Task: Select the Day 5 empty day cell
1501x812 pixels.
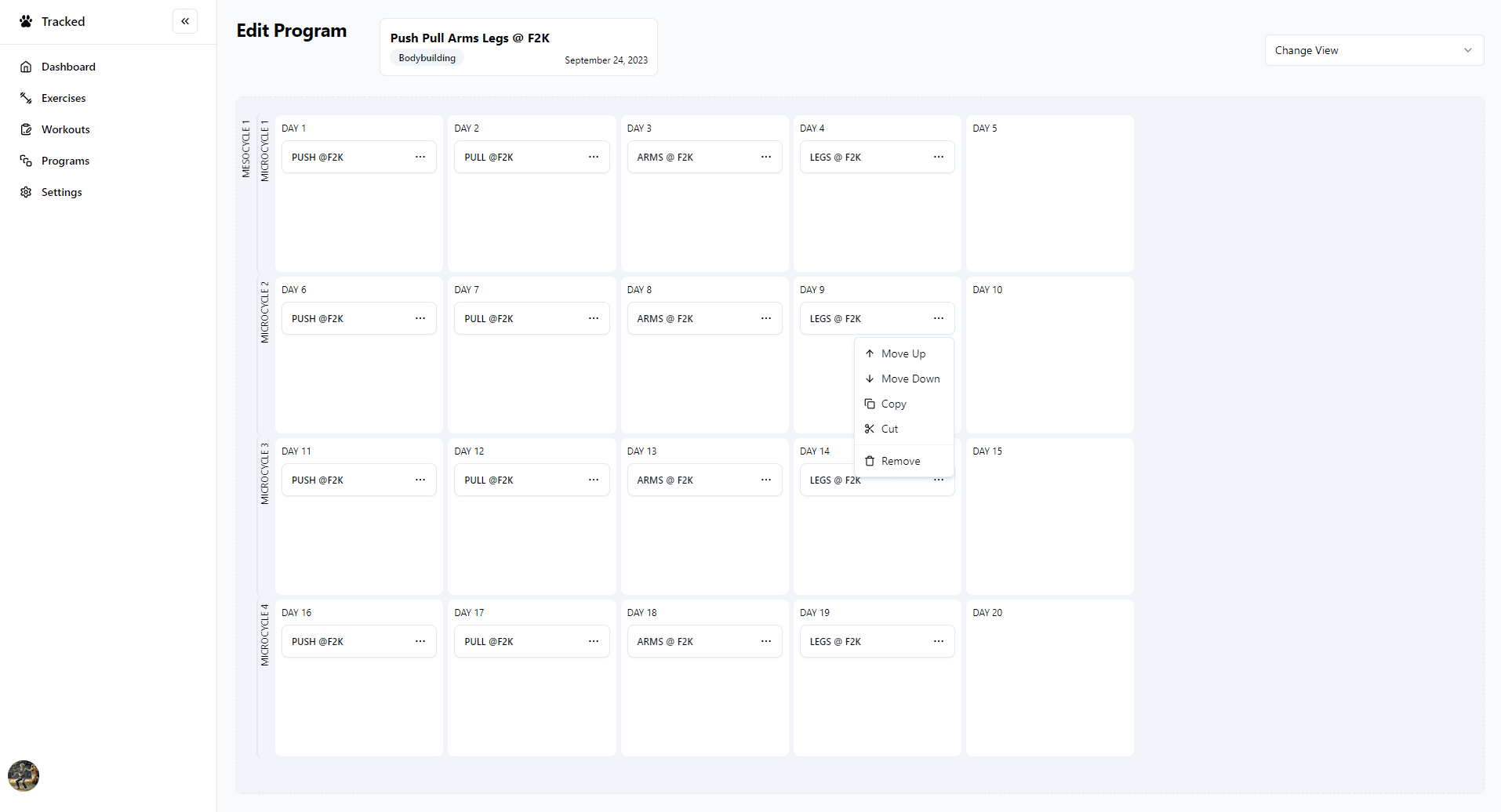Action: coord(1049,194)
